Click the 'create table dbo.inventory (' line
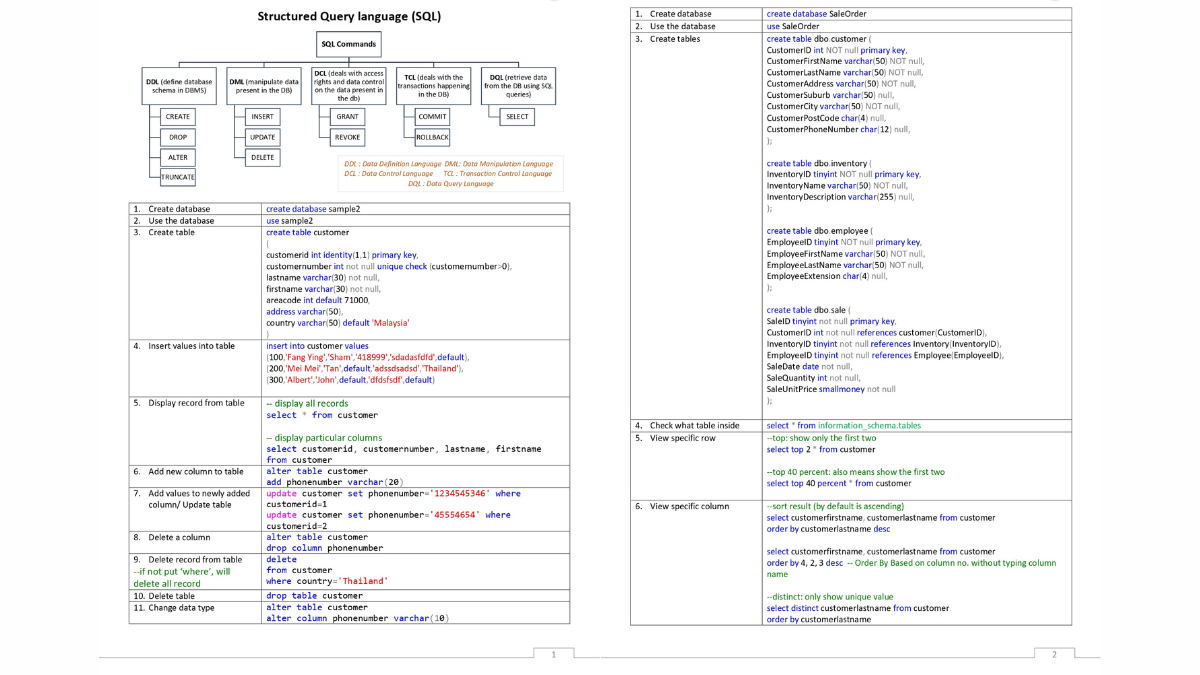The width and height of the screenshot is (1200, 675). [820, 163]
